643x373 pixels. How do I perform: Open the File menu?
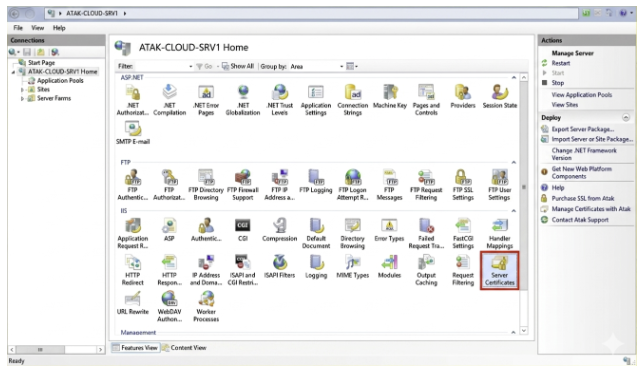point(18,28)
